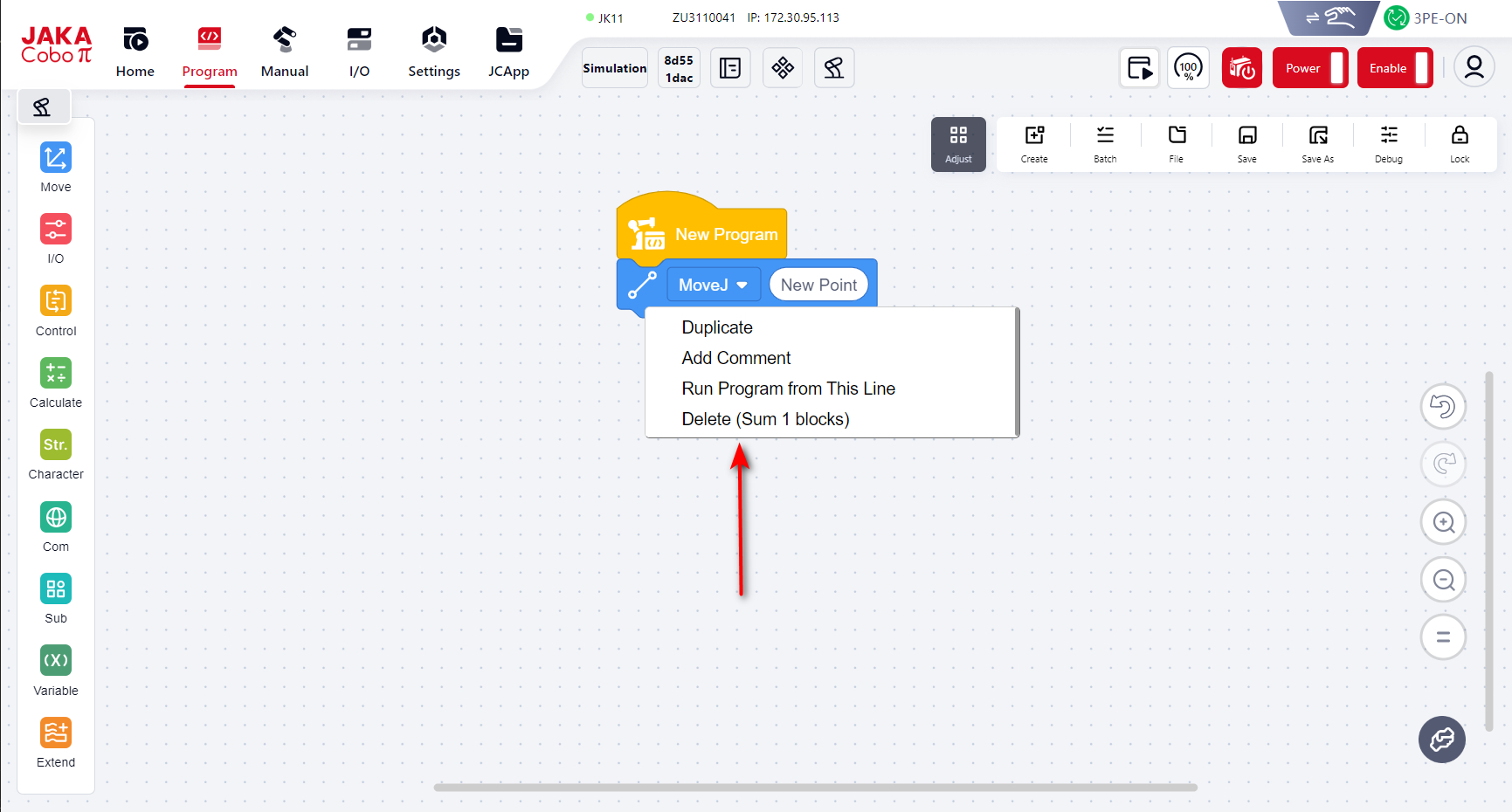The width and height of the screenshot is (1512, 812).
Task: Click the Save As toolbar icon
Action: 1317,143
